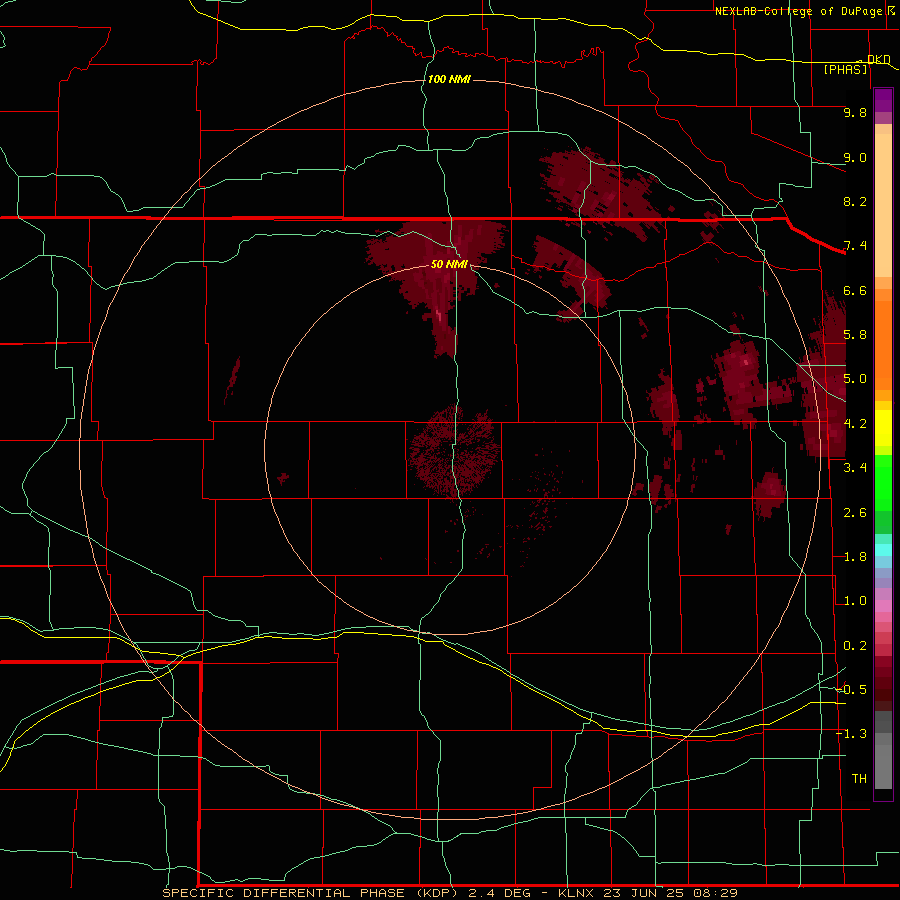900x900 pixels.
Task: Click the 4.2 color scale label
Action: (855, 424)
